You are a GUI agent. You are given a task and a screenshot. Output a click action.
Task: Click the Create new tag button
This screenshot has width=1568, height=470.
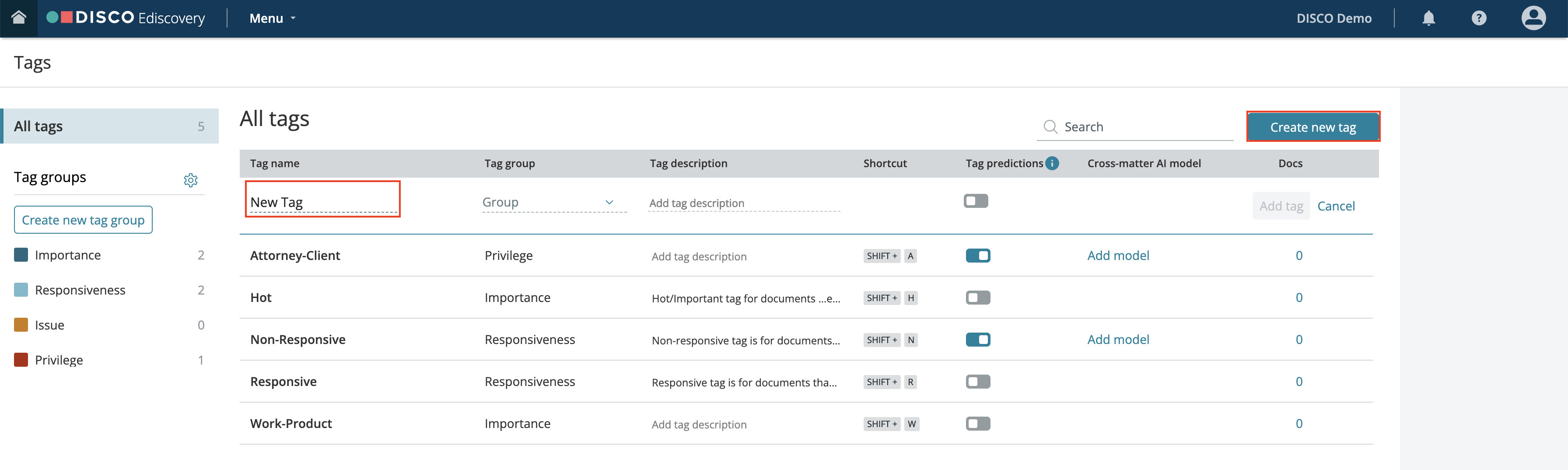[1313, 126]
